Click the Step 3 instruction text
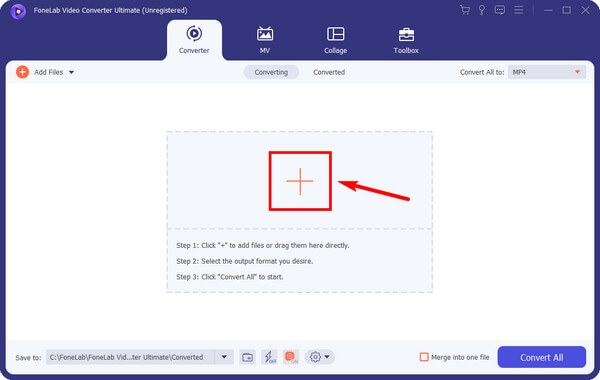The width and height of the screenshot is (600, 380). tap(230, 277)
